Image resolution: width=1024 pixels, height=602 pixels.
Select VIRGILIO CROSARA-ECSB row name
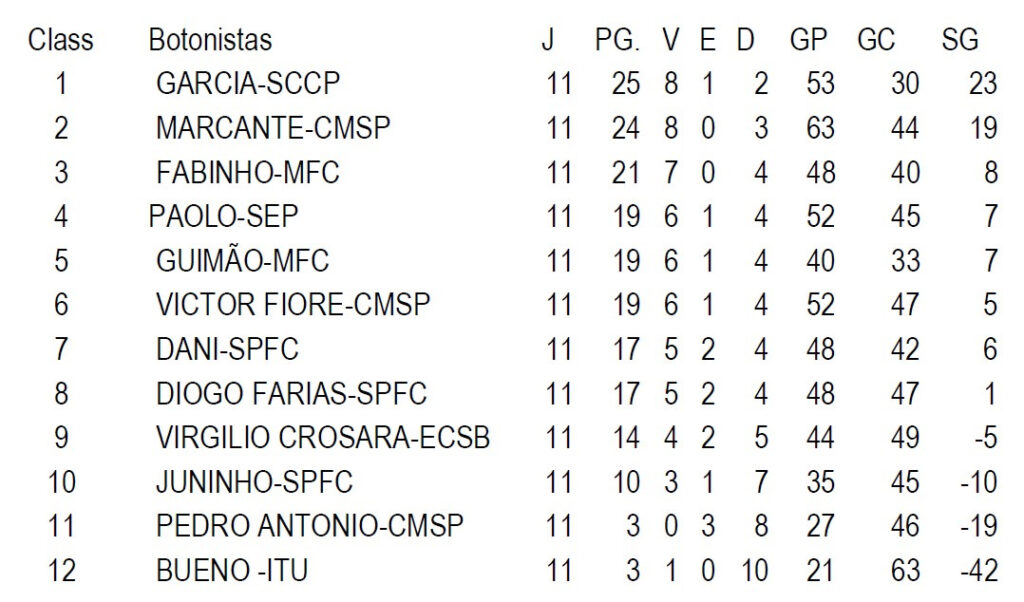322,438
